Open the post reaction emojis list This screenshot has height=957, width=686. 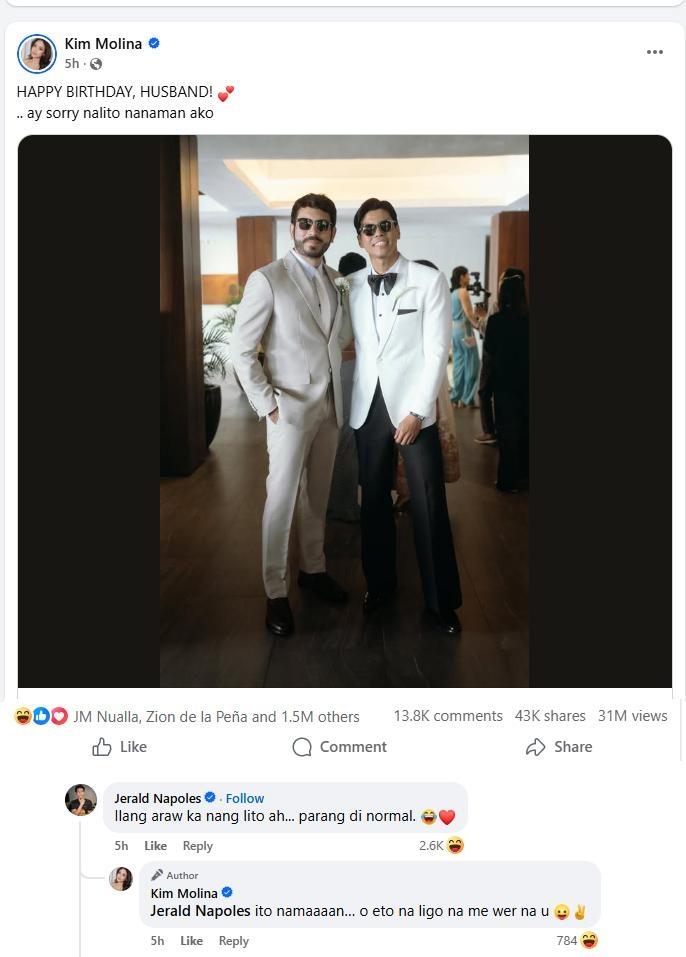(40, 716)
